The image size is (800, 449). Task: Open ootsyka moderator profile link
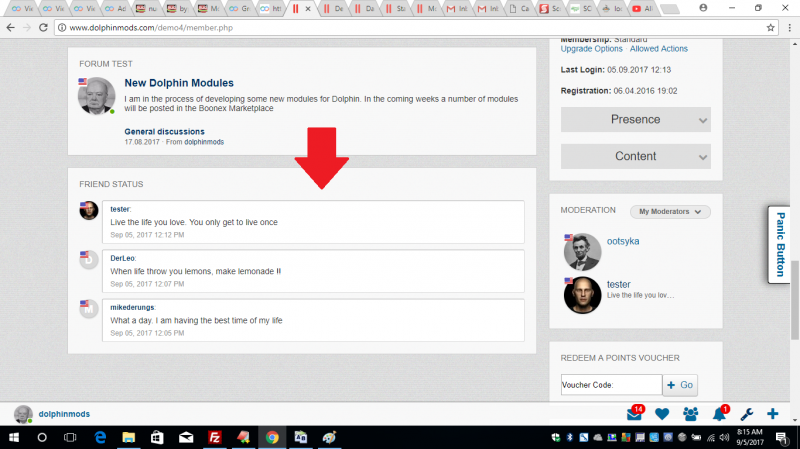(623, 241)
